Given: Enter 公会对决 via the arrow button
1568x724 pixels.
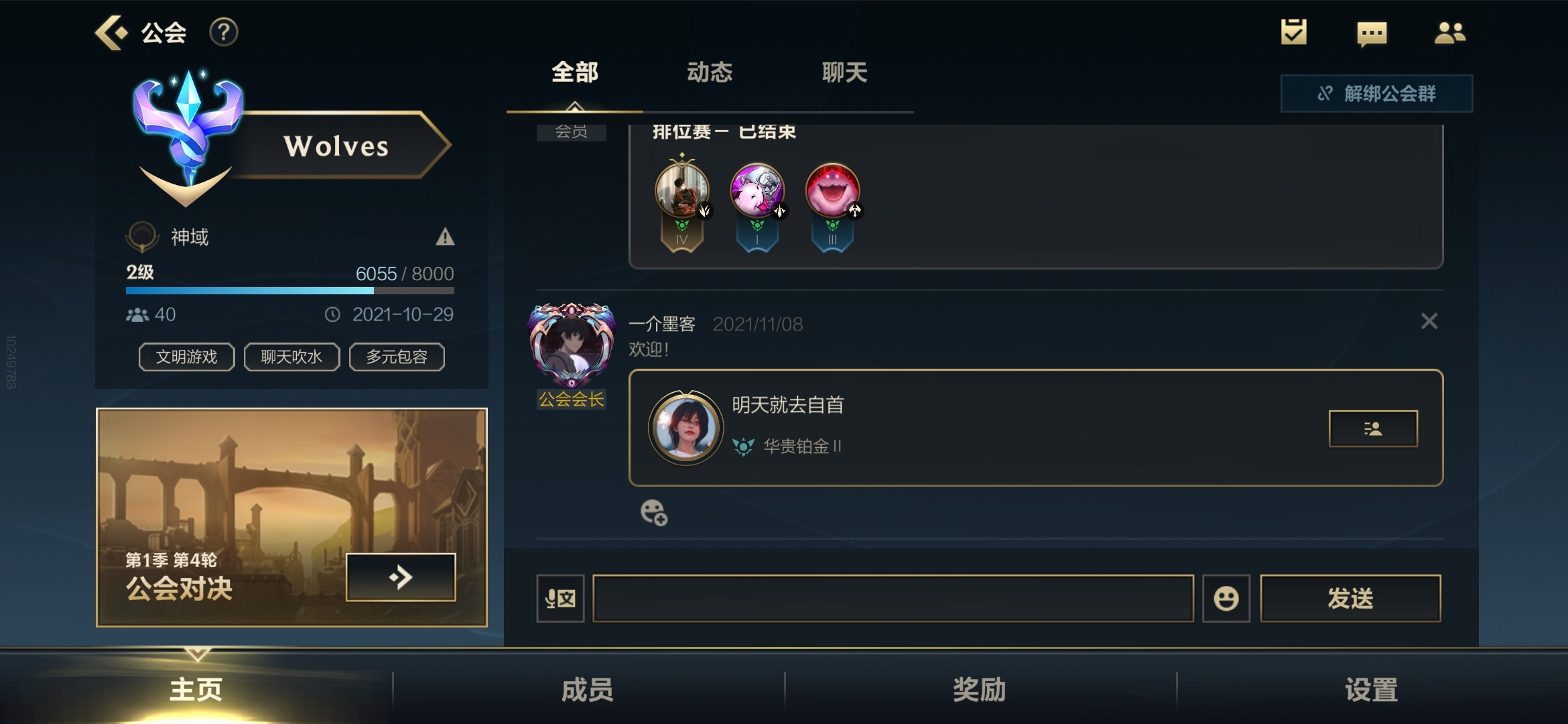Looking at the screenshot, I should (x=401, y=577).
